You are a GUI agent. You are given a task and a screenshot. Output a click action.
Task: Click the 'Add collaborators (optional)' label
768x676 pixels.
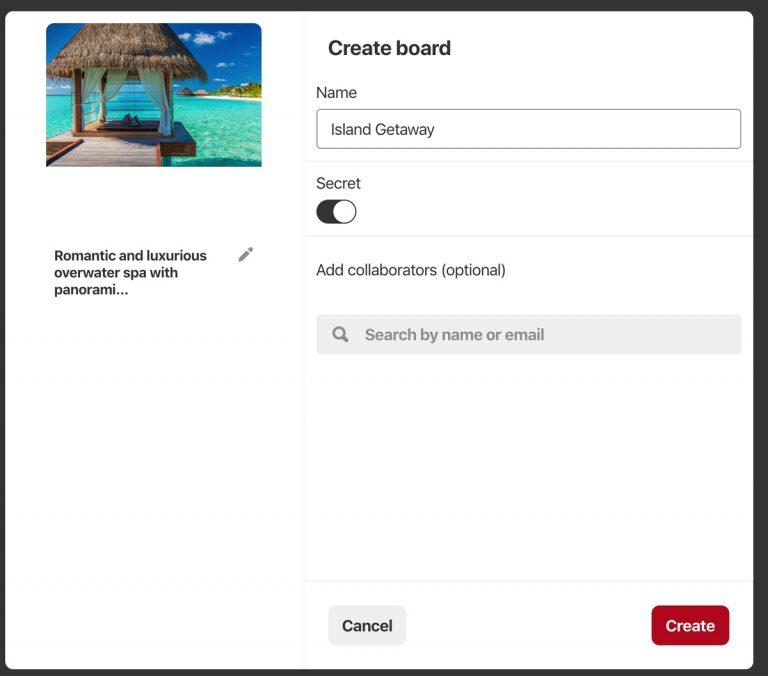(x=411, y=270)
